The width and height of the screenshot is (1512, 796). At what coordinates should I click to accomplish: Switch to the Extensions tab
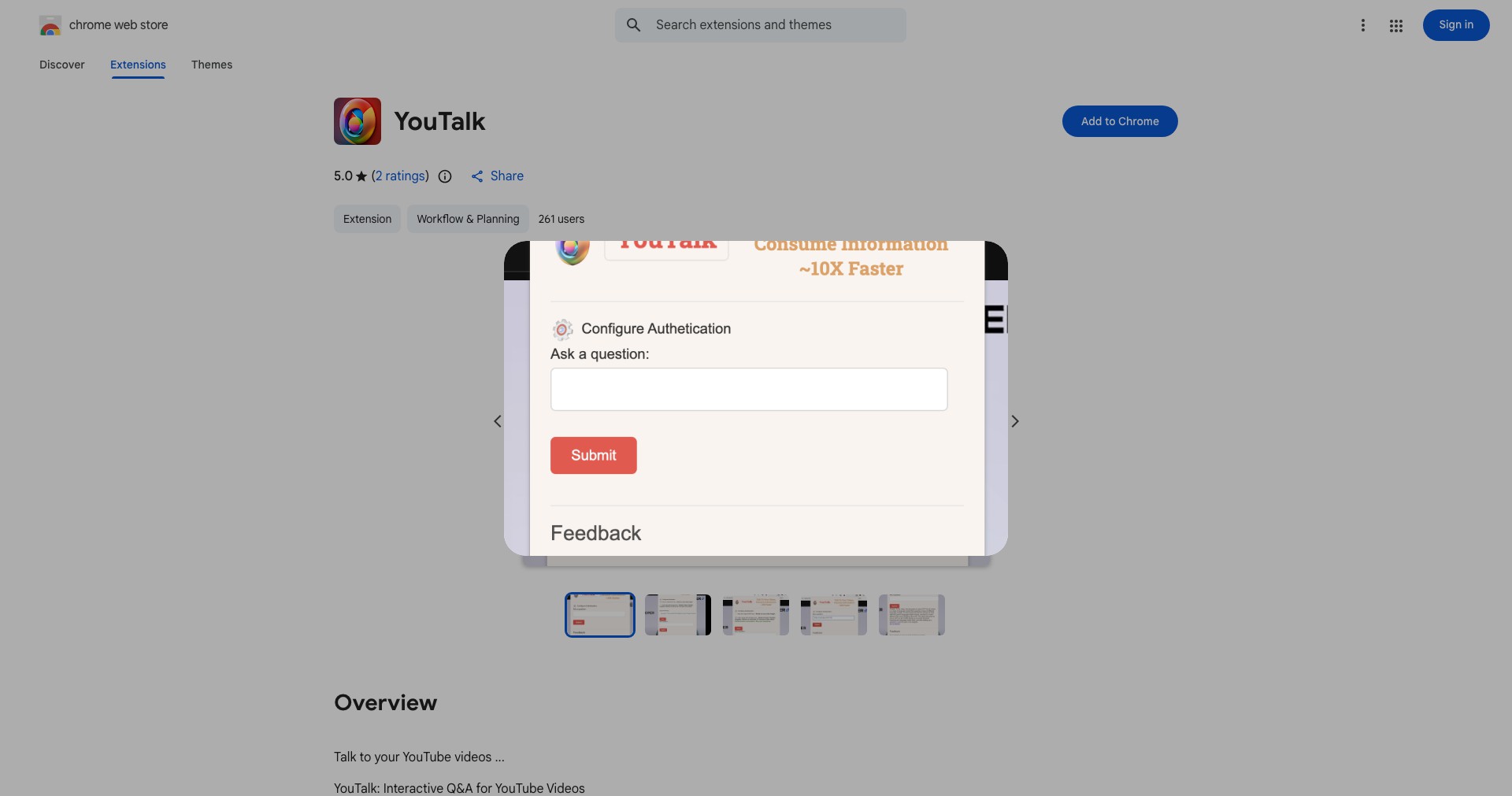[x=138, y=65]
